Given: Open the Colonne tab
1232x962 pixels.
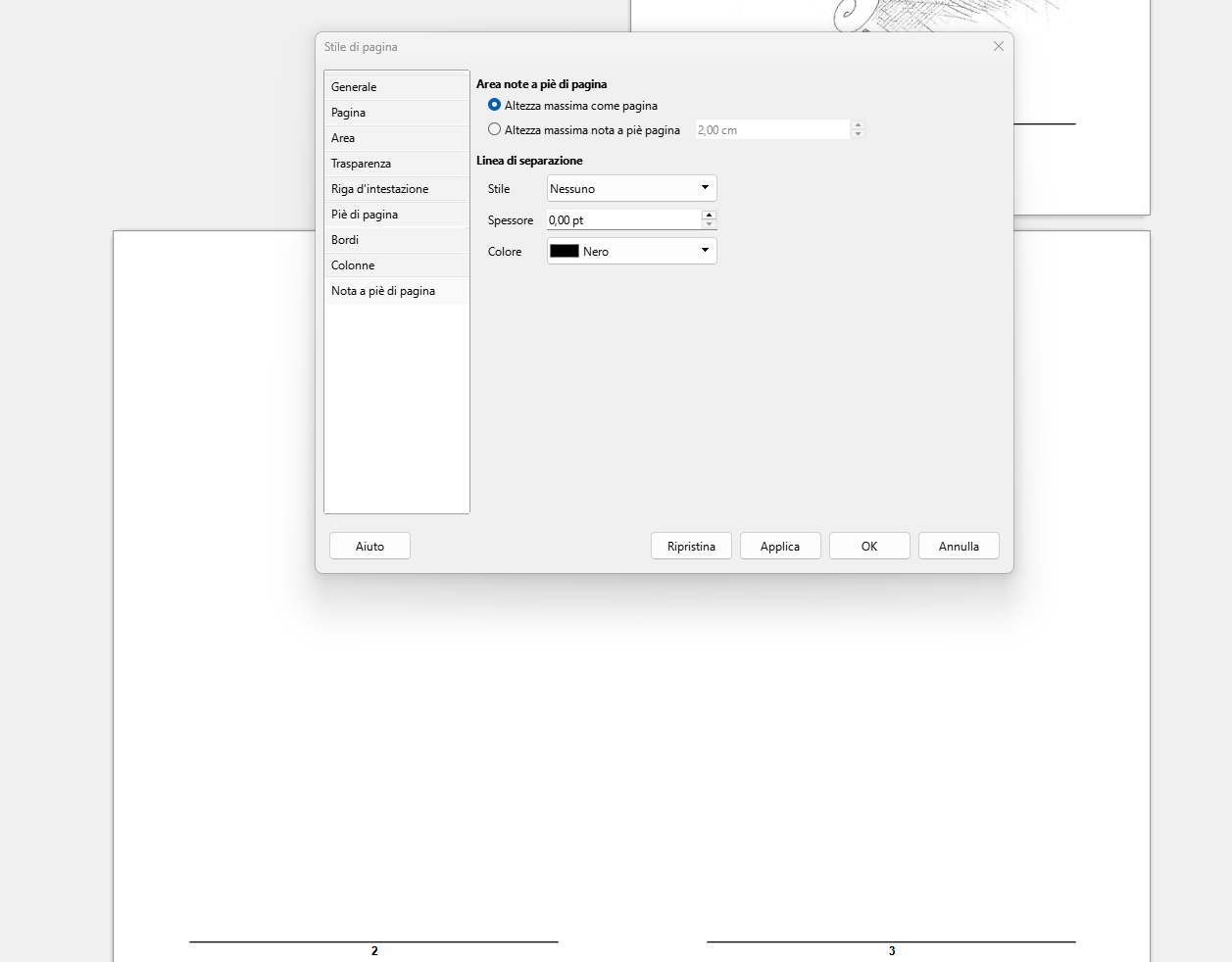Looking at the screenshot, I should 397,265.
